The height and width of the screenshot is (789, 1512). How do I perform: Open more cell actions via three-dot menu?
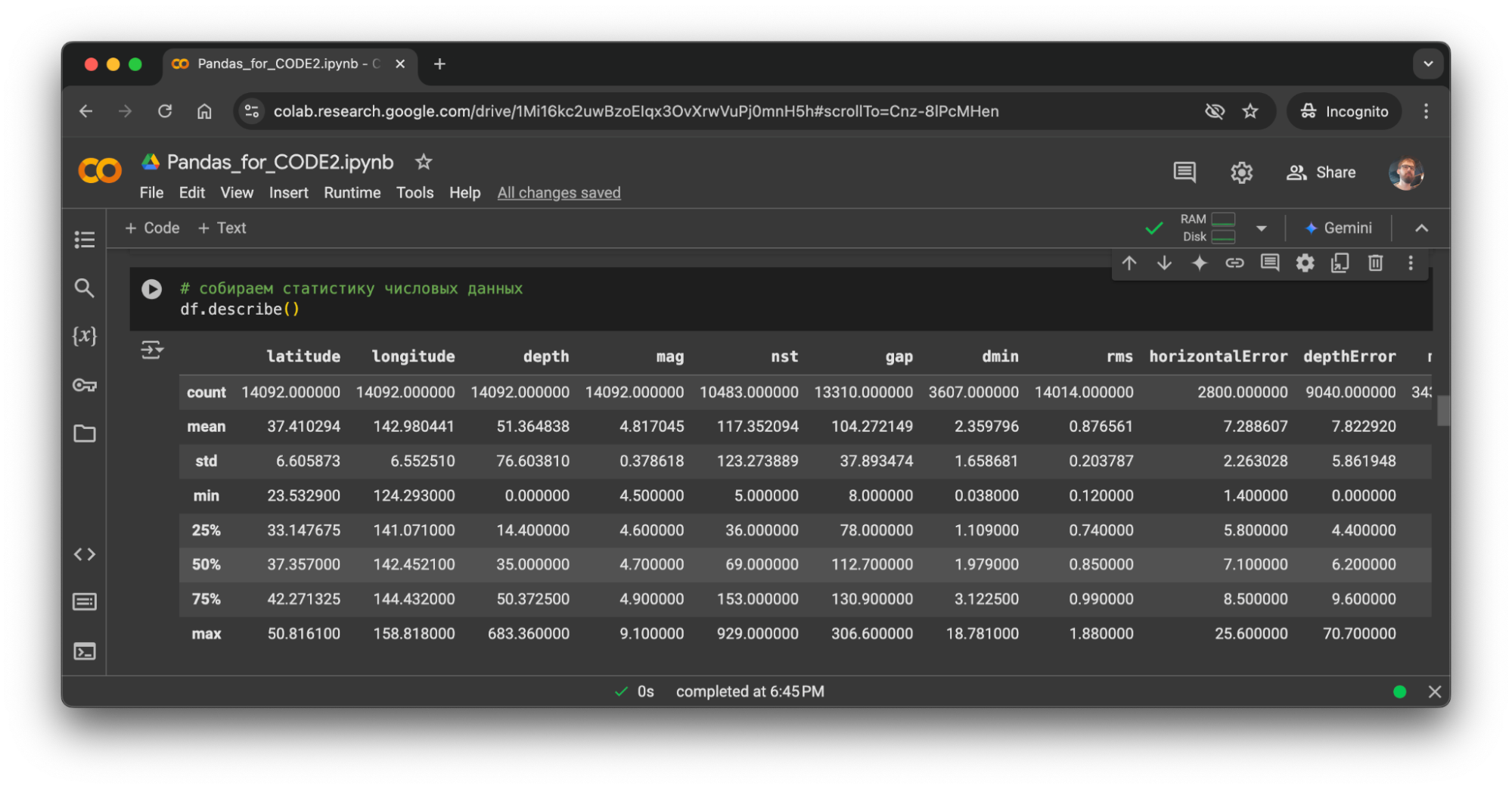1410,263
